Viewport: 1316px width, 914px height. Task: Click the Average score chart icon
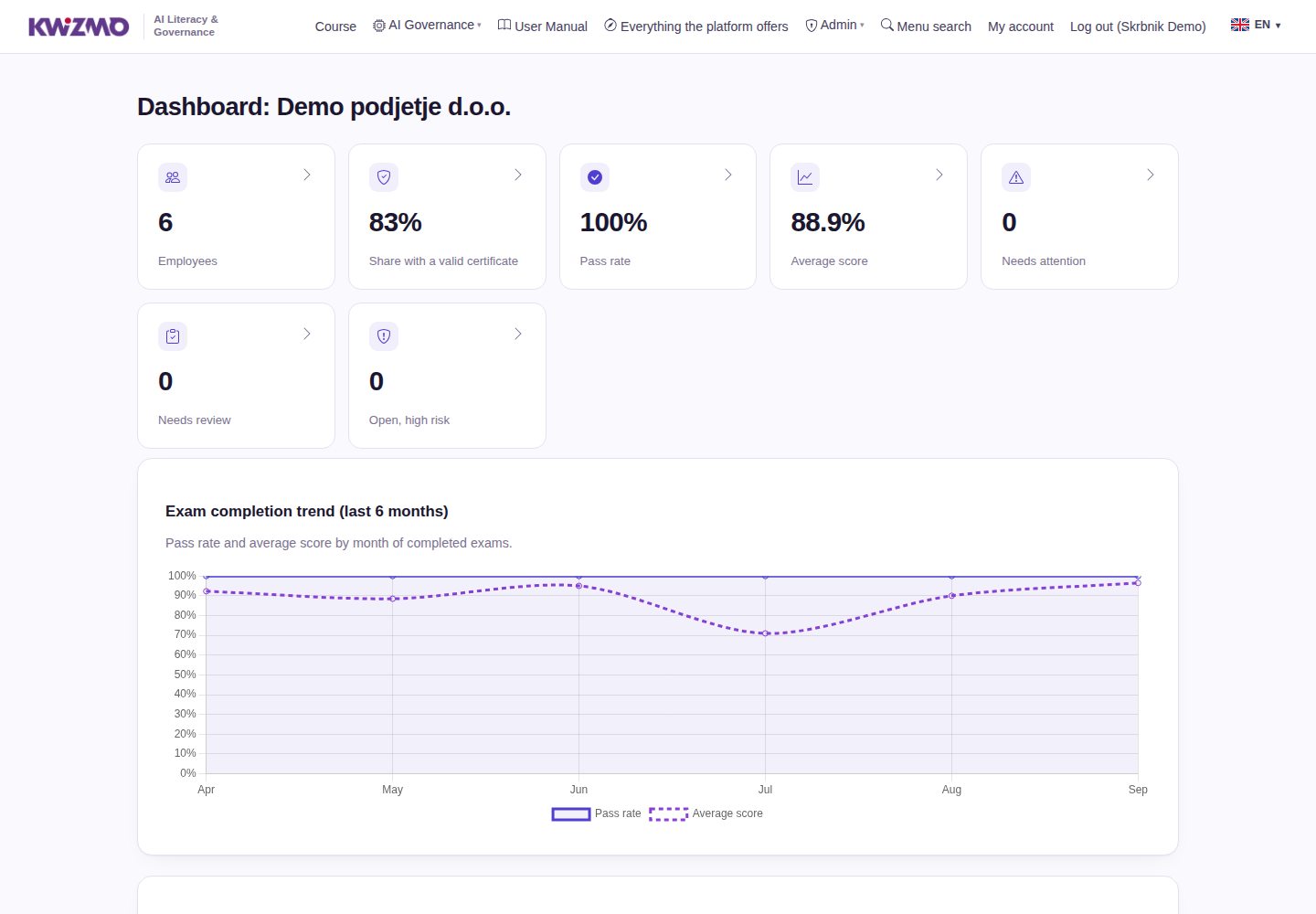click(x=805, y=177)
